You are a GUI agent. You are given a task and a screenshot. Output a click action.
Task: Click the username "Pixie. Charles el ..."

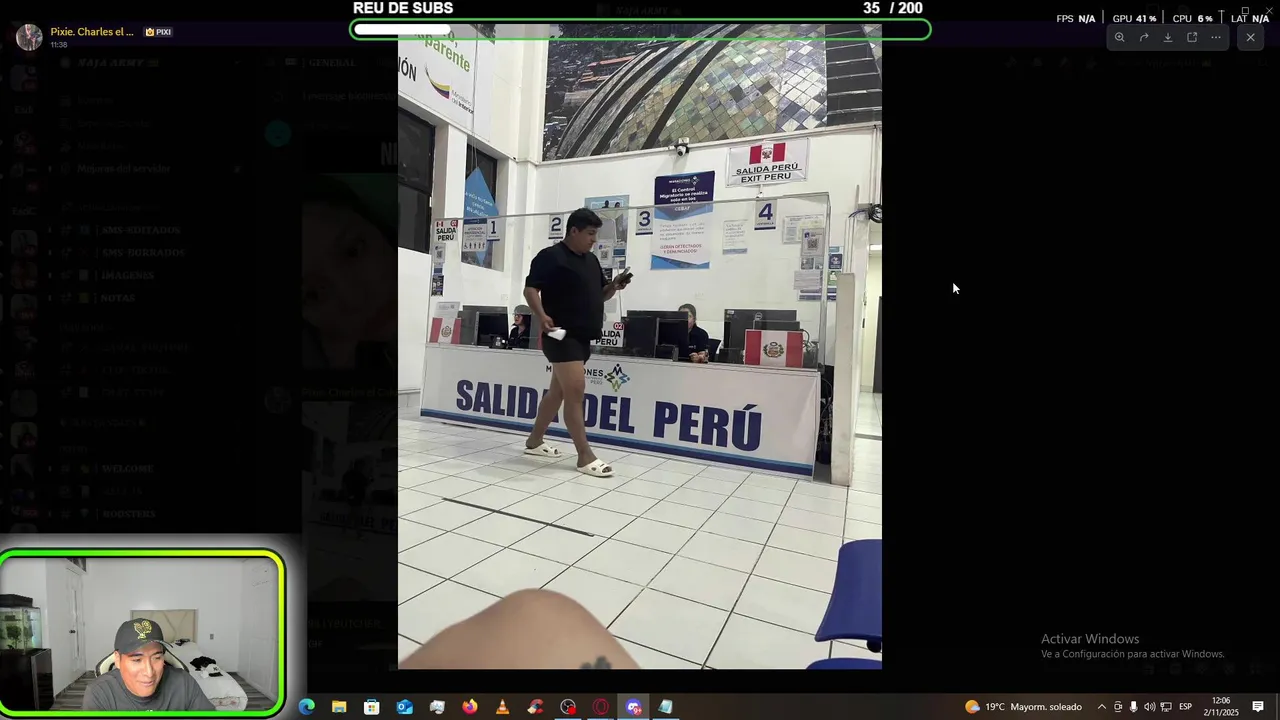click(x=92, y=31)
